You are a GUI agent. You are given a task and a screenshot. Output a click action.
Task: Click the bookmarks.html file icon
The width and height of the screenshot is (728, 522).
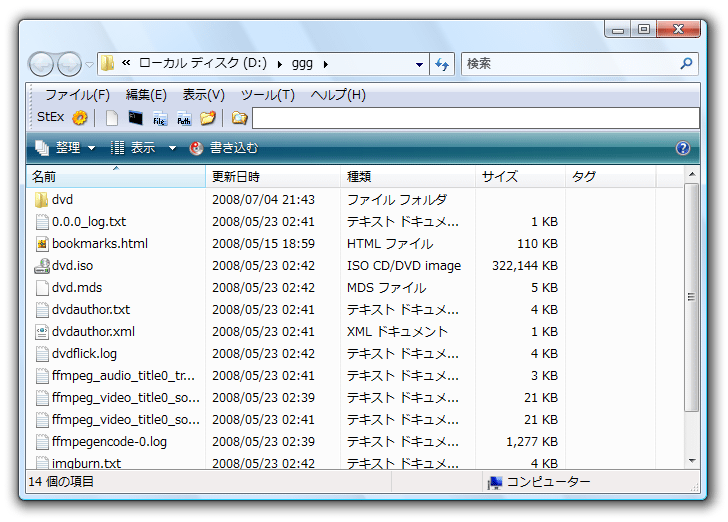coord(42,244)
